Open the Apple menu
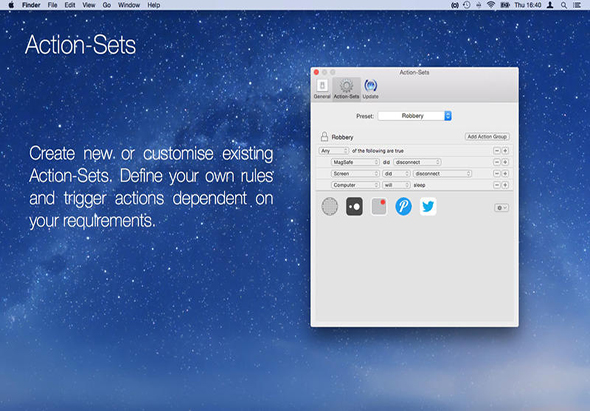This screenshot has height=411, width=590. click(x=11, y=5)
